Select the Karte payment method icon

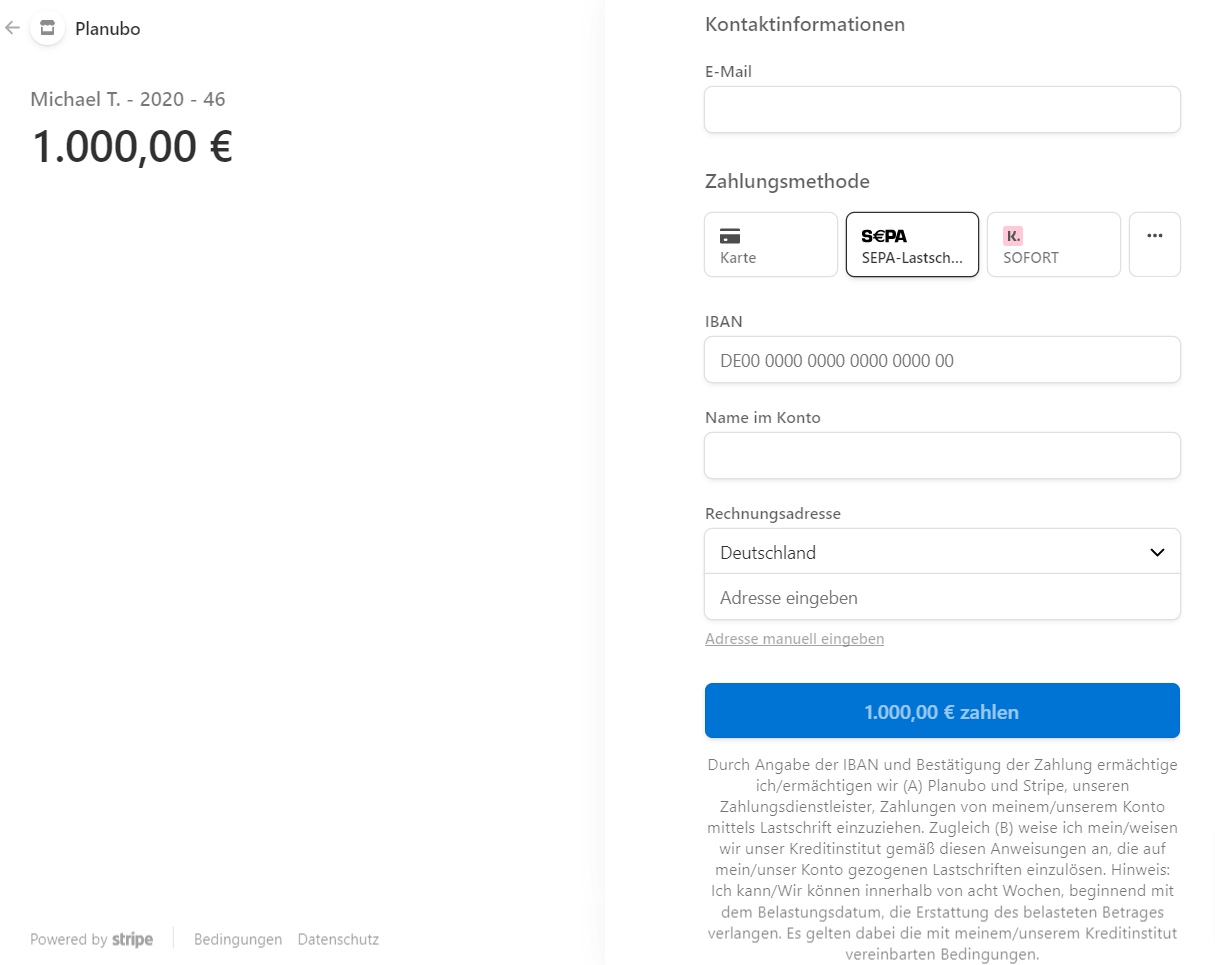coord(770,244)
